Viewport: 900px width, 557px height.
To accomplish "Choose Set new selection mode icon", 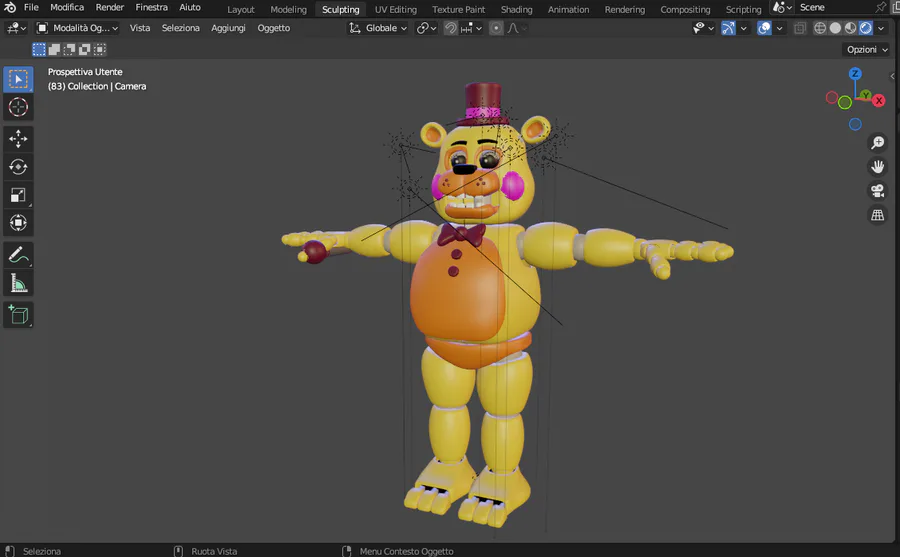I will tap(39, 50).
